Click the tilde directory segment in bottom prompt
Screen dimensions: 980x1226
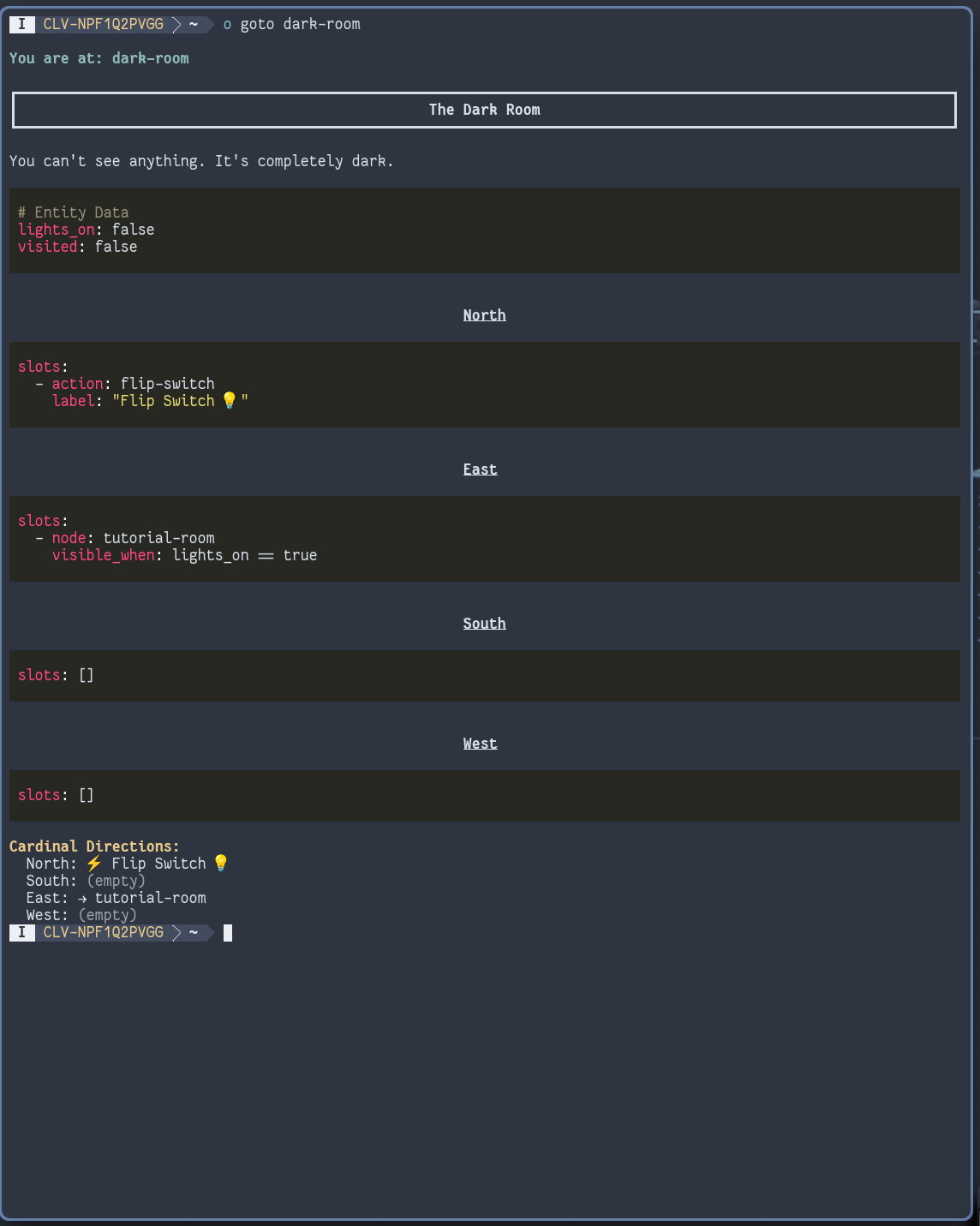click(194, 932)
